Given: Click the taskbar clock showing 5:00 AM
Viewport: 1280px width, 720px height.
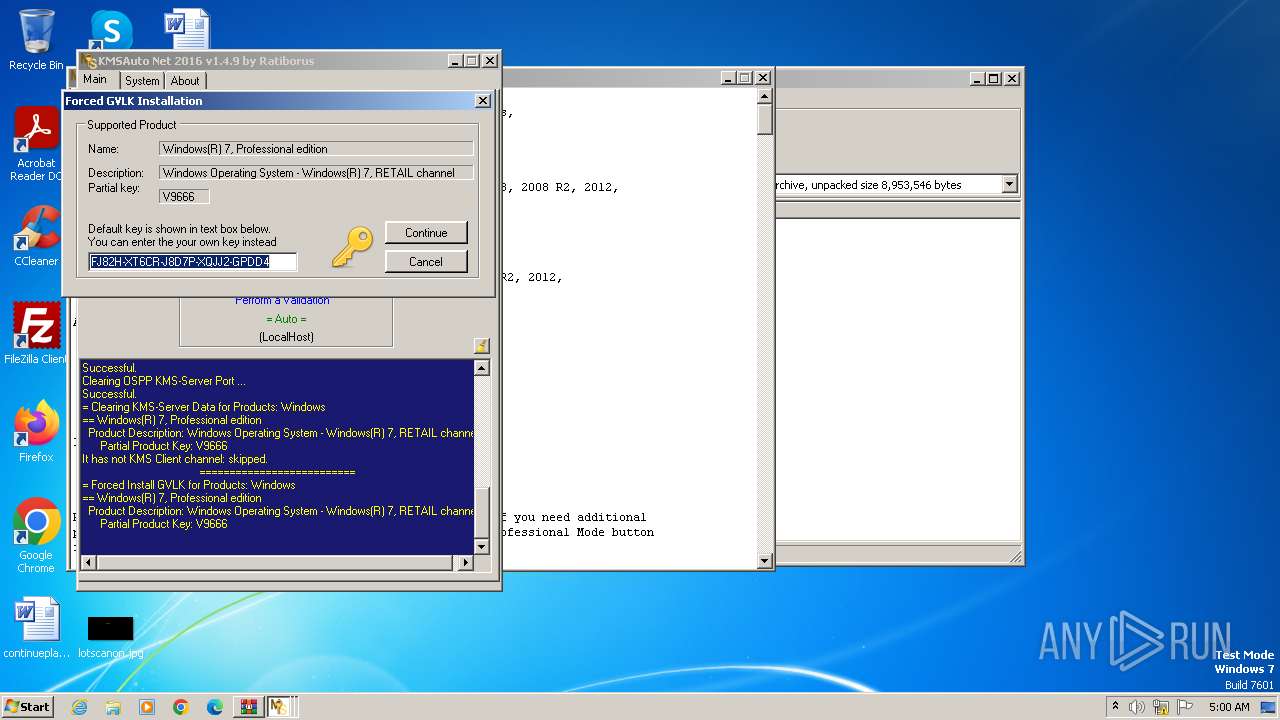Looking at the screenshot, I should click(1229, 707).
